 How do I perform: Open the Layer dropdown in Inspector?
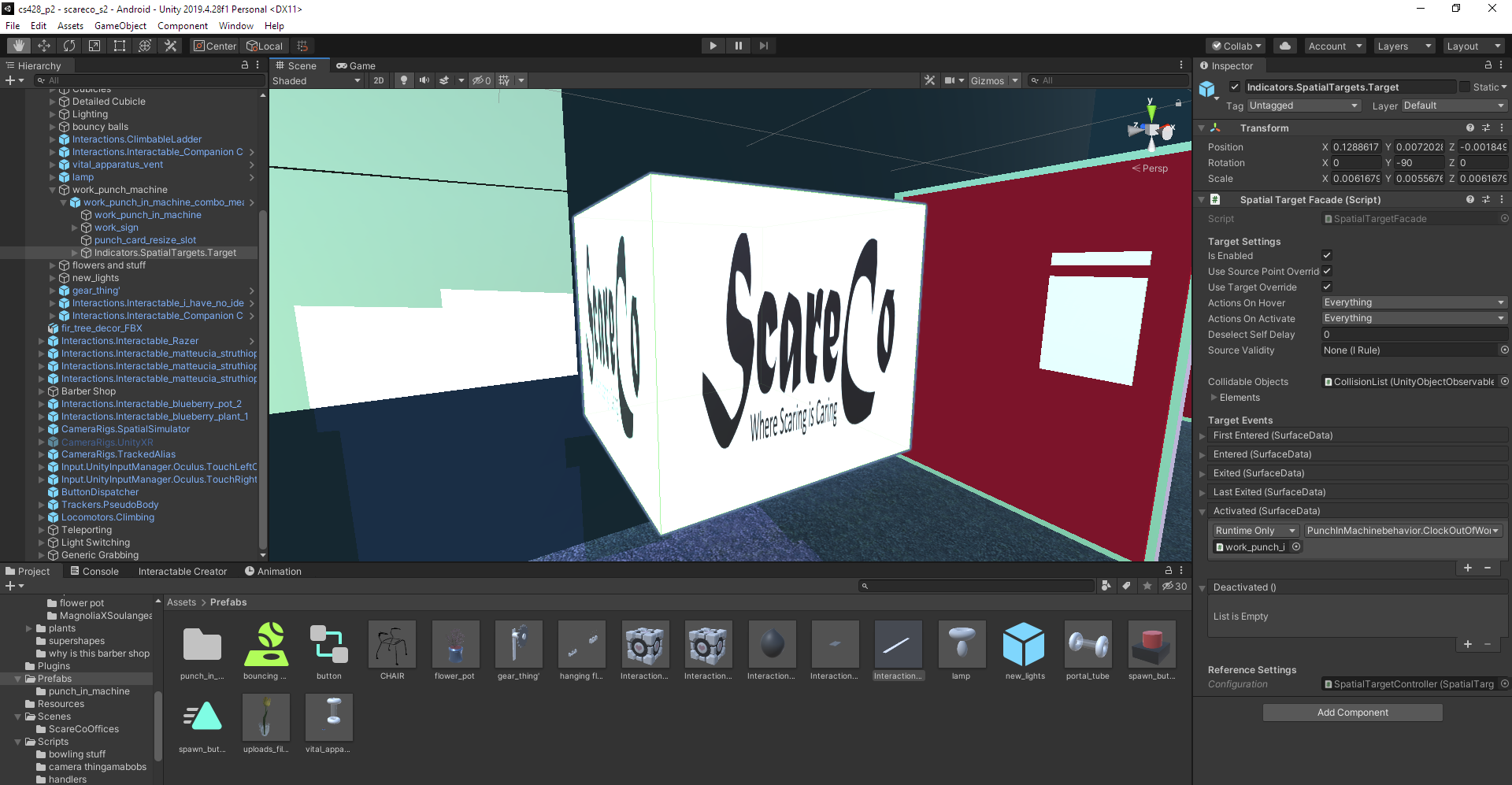click(x=1454, y=106)
